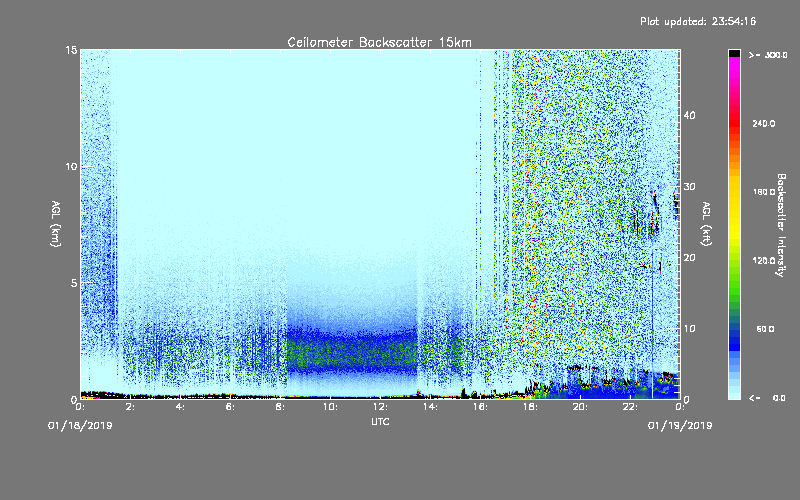Click the green aerosol band near 10 UTC
The image size is (800, 500).
pyautogui.click(x=352, y=352)
